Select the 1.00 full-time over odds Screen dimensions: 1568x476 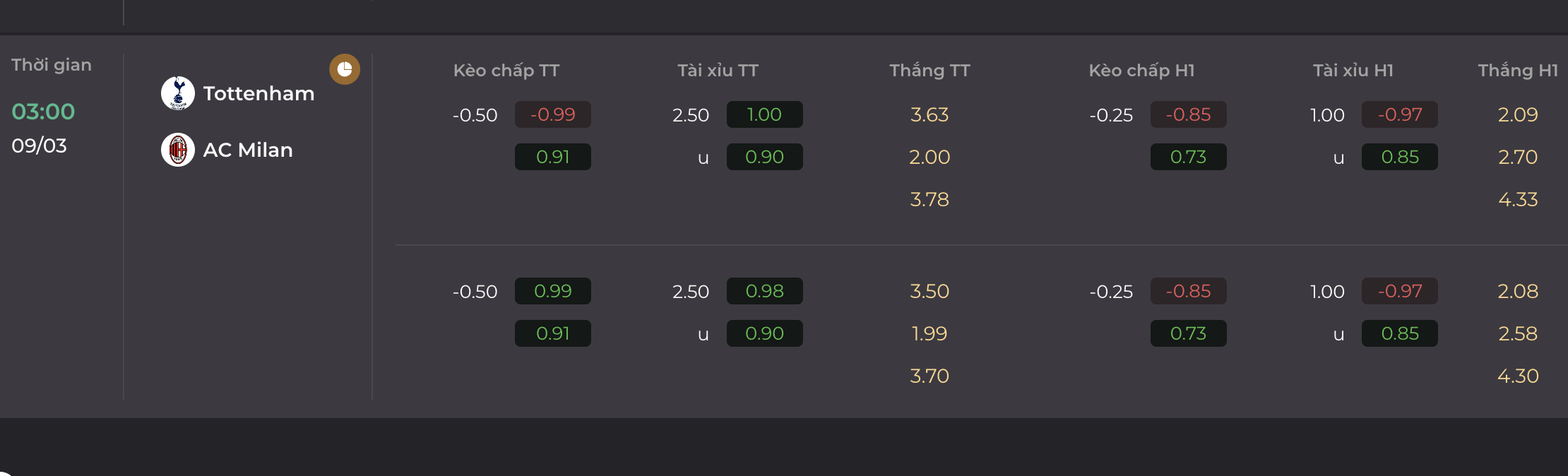(765, 114)
